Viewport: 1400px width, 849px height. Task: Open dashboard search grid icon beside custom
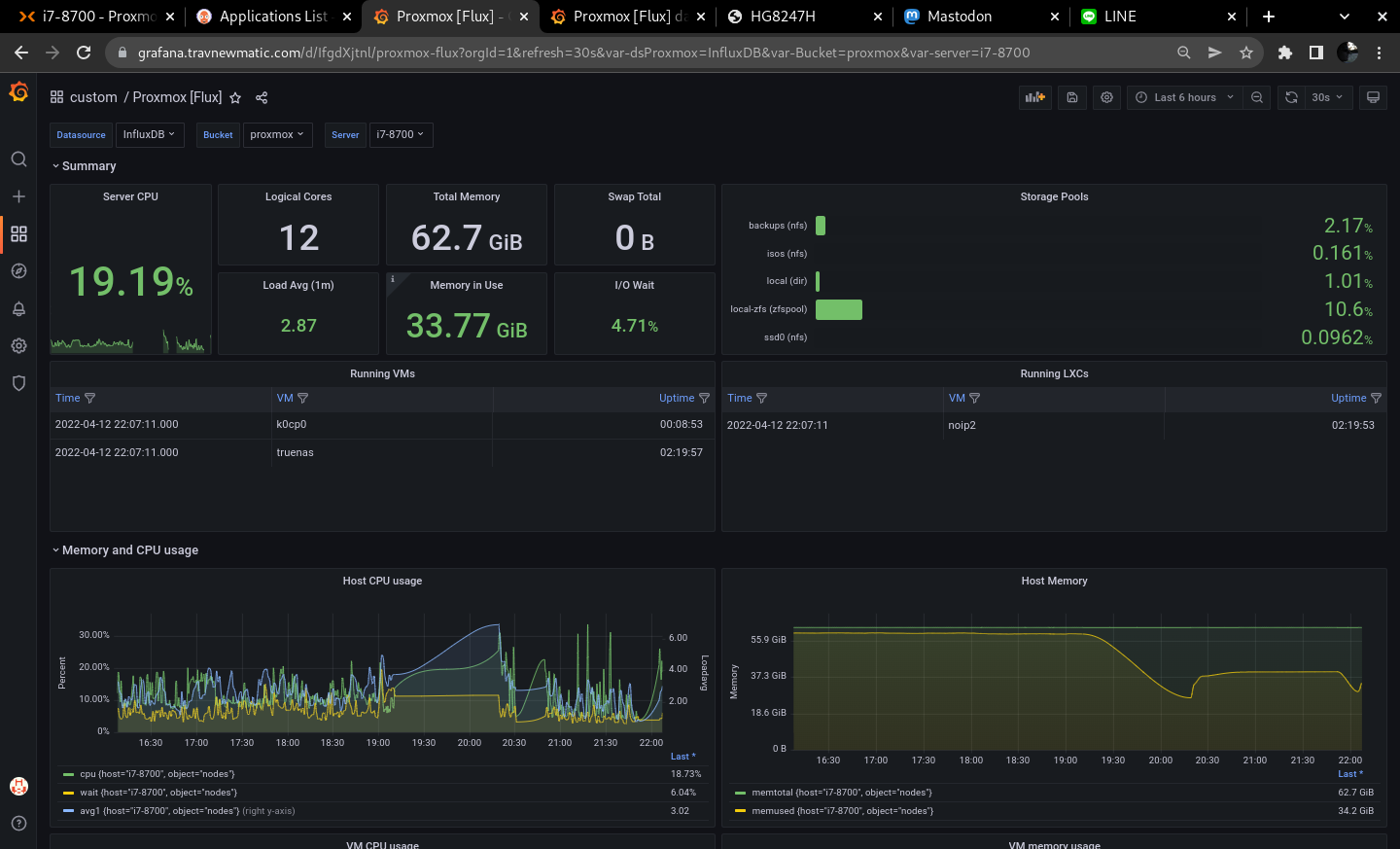(56, 97)
